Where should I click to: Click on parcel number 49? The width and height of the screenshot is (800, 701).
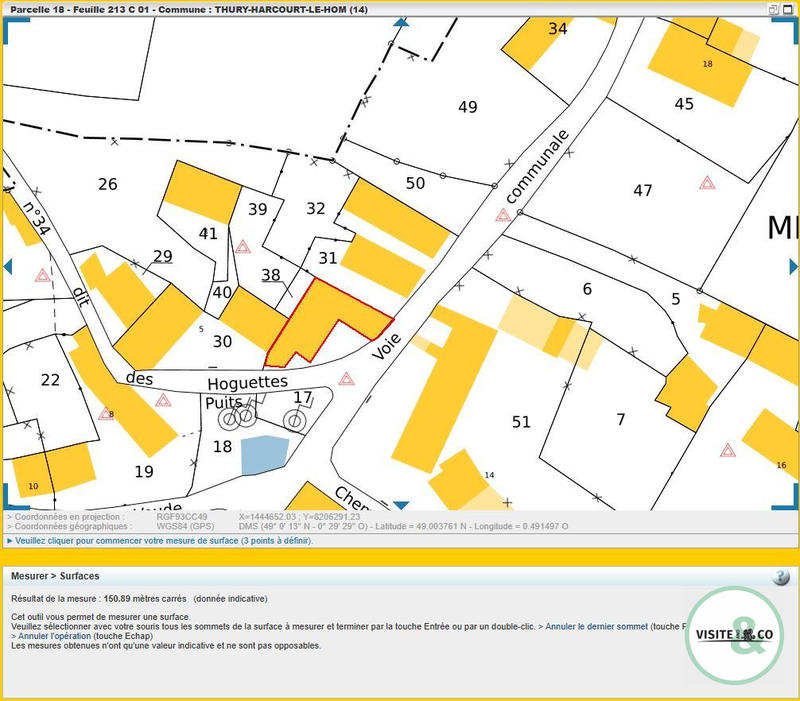tap(467, 107)
